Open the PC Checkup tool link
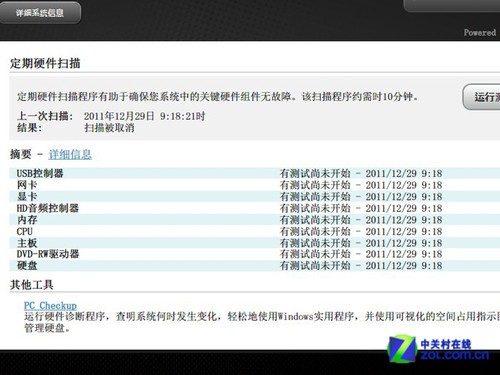This screenshot has width=500, height=375. [50, 305]
